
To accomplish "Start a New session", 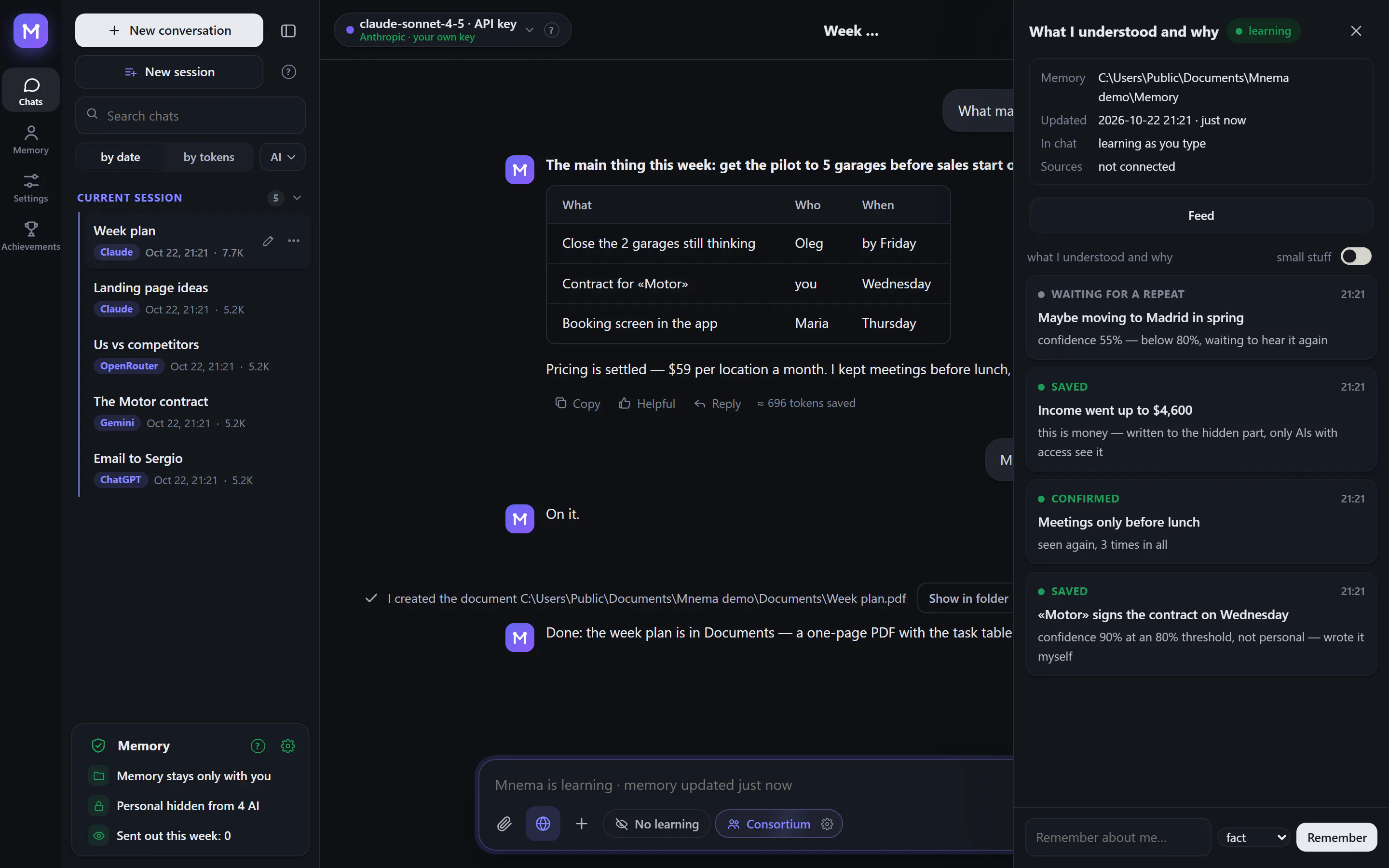I will click(x=169, y=72).
